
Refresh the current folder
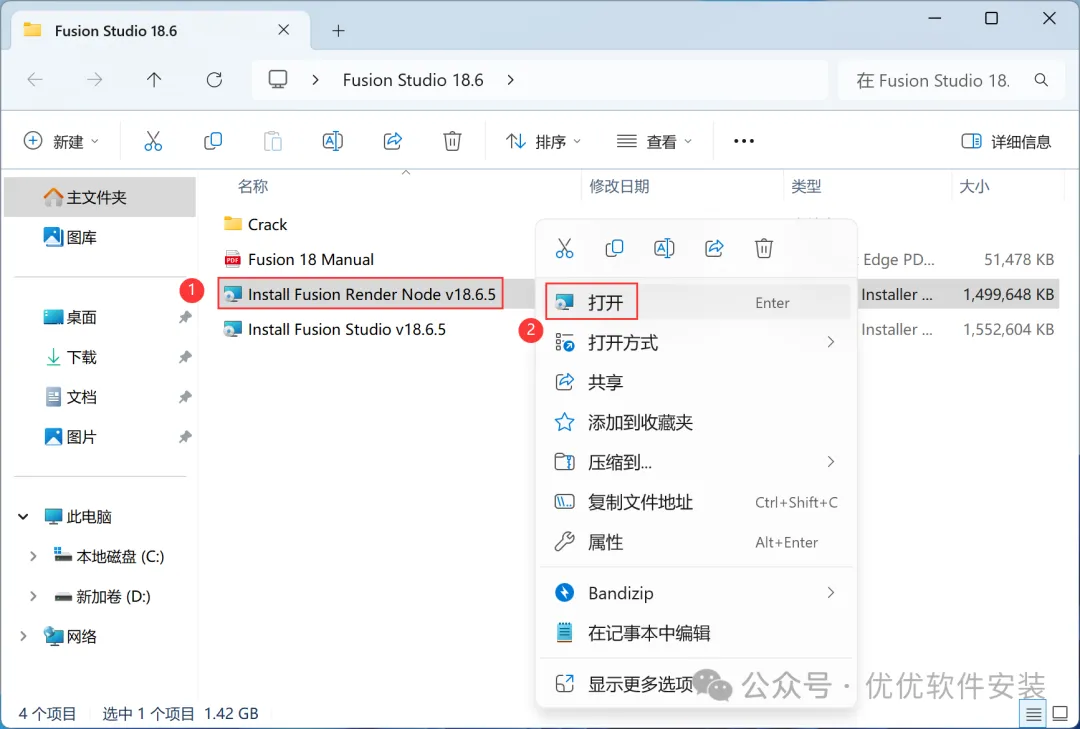[x=214, y=80]
